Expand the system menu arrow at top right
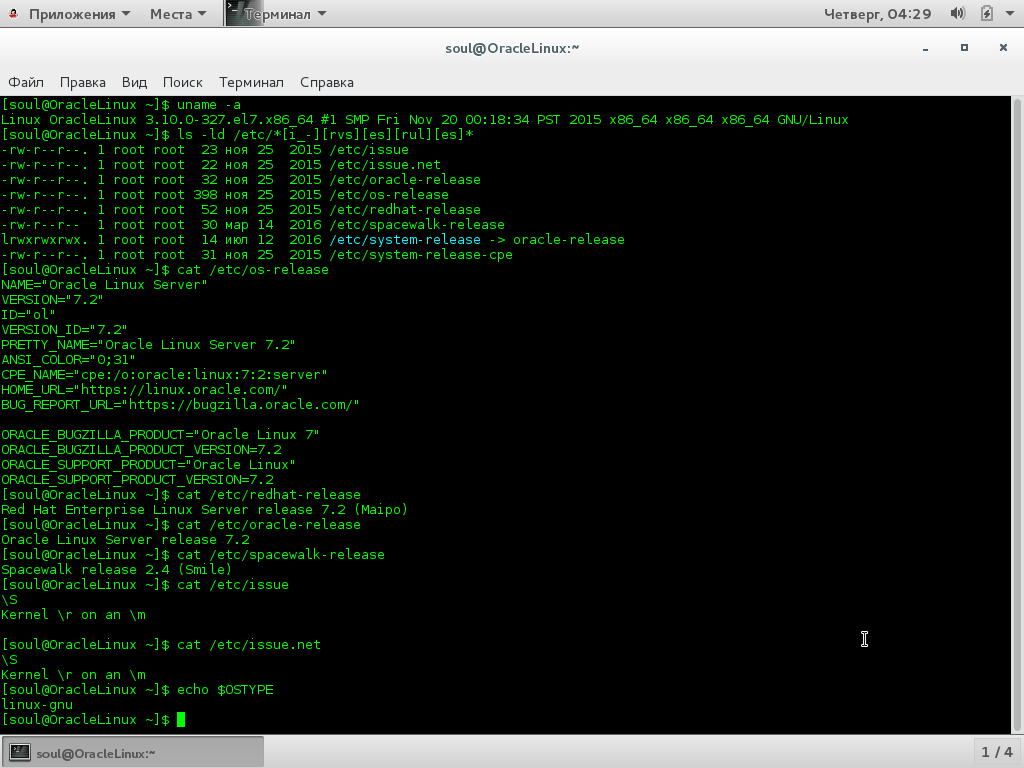 tap(1009, 14)
